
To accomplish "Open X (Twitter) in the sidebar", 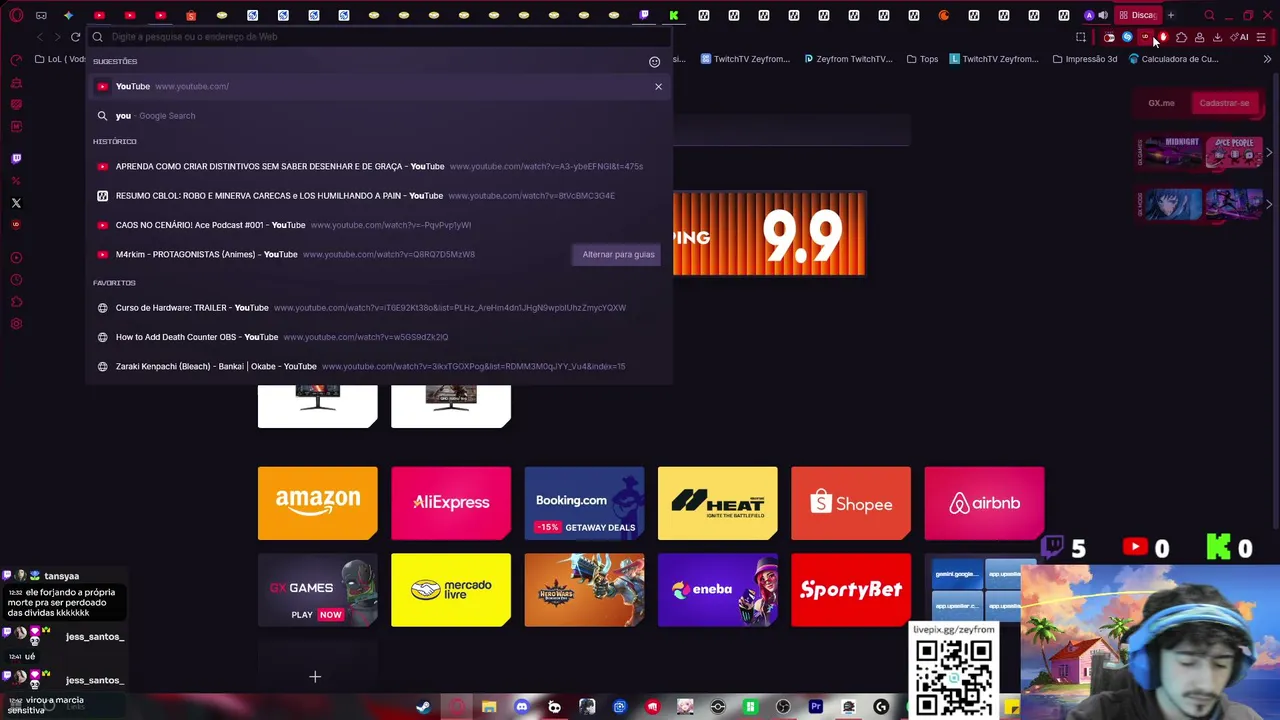I will (16, 203).
